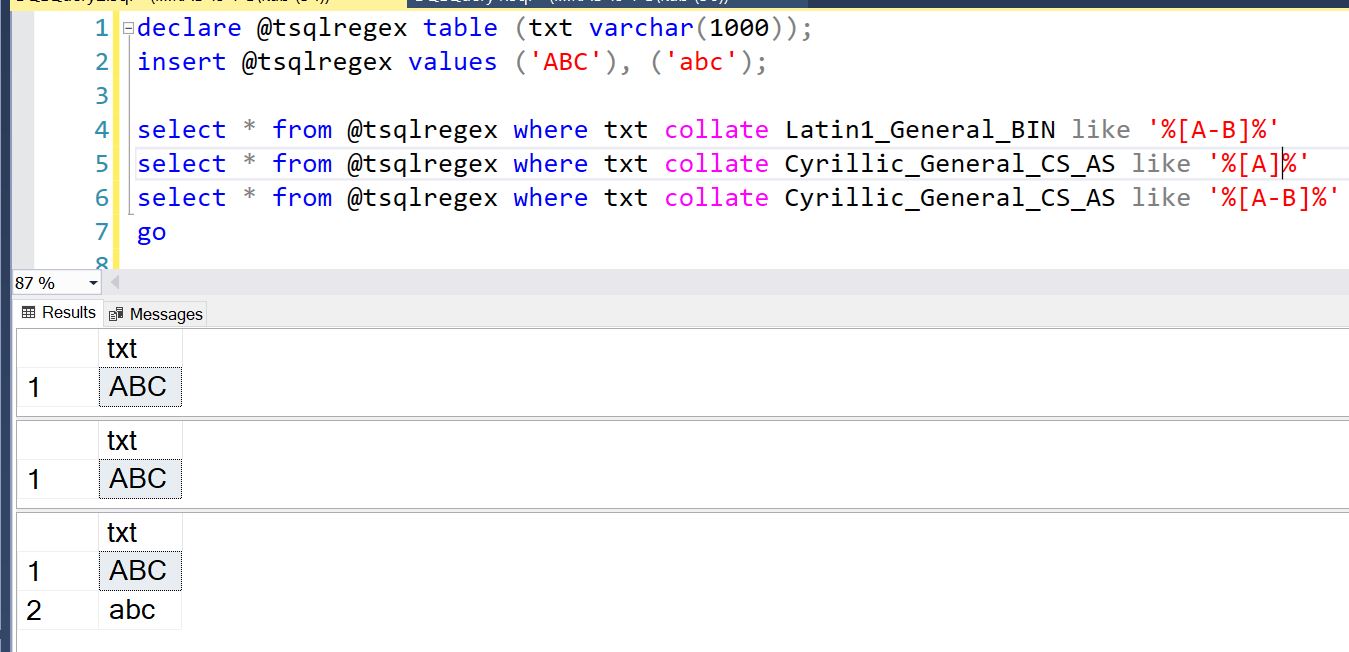Click the Latin1_General_BIN collation text

click(919, 130)
